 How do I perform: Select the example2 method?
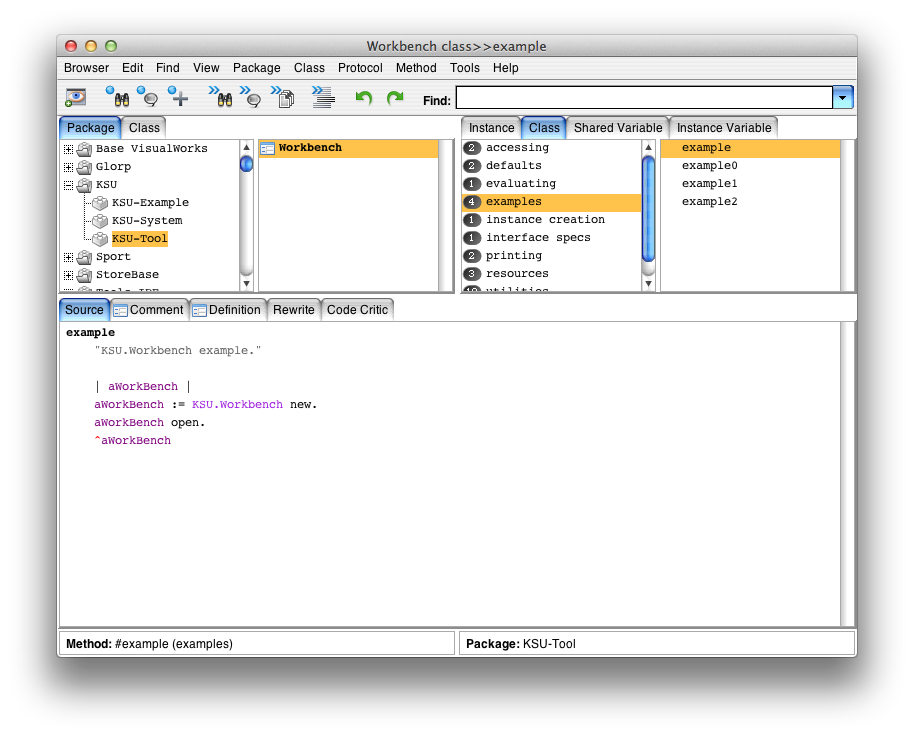(750, 202)
